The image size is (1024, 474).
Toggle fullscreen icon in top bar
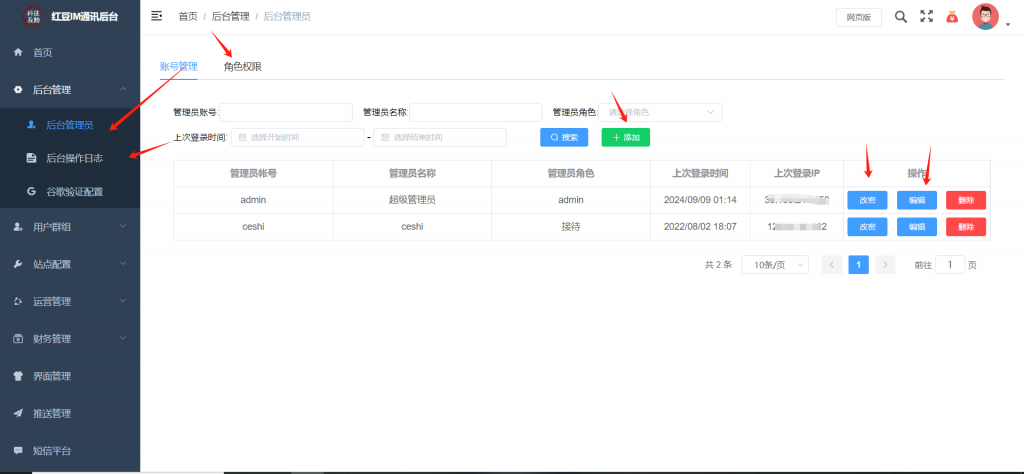coord(927,17)
